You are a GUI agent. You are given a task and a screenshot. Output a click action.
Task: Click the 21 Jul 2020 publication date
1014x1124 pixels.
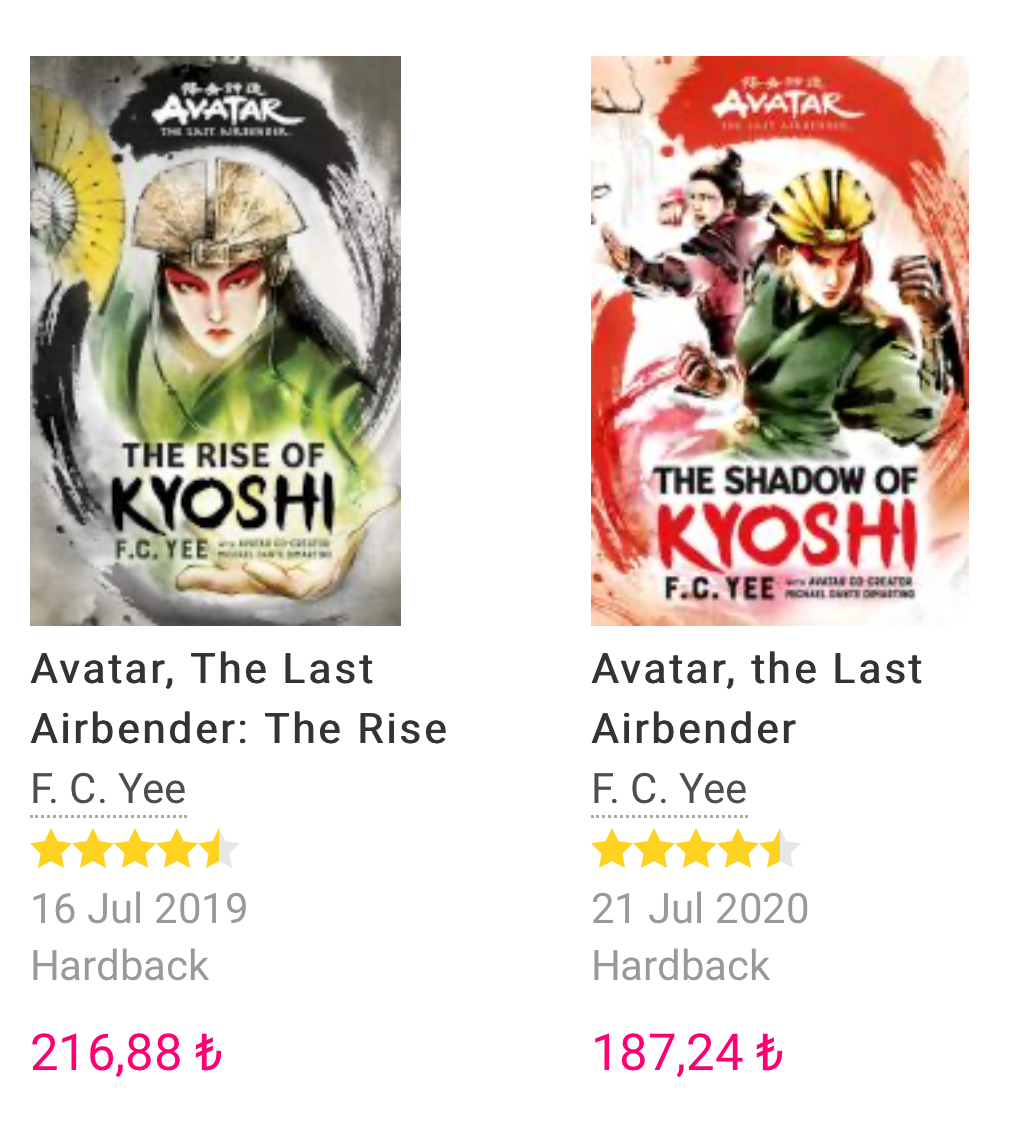point(700,909)
